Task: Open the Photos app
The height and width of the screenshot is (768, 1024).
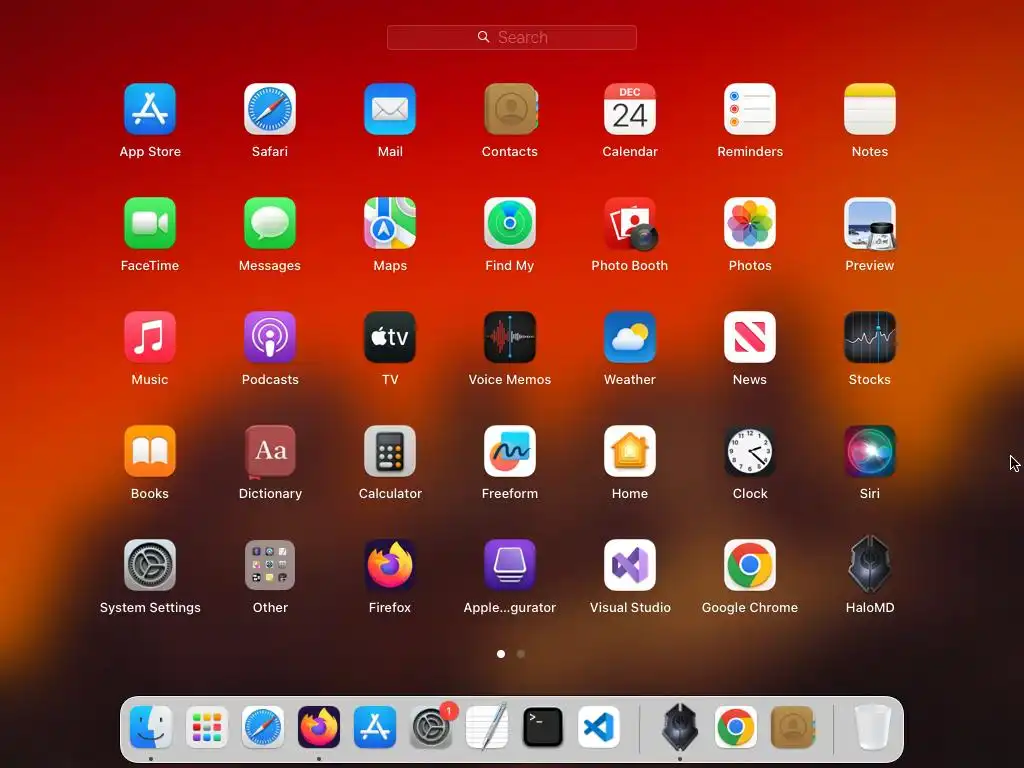Action: click(750, 223)
